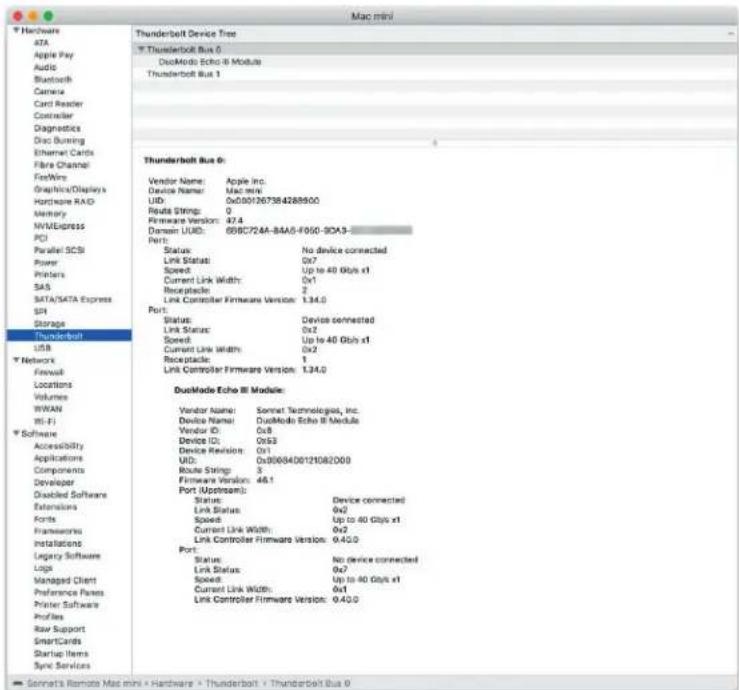
Task: Select Memory in sidebar
Action: [50, 214]
